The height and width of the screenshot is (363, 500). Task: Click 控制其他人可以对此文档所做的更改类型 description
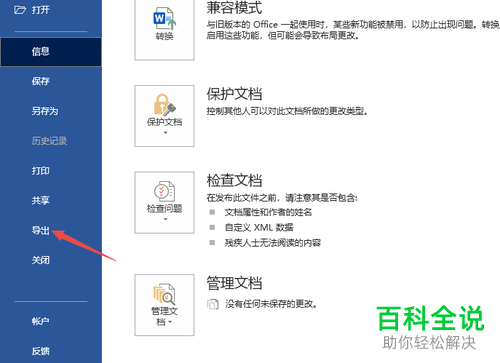click(x=287, y=111)
